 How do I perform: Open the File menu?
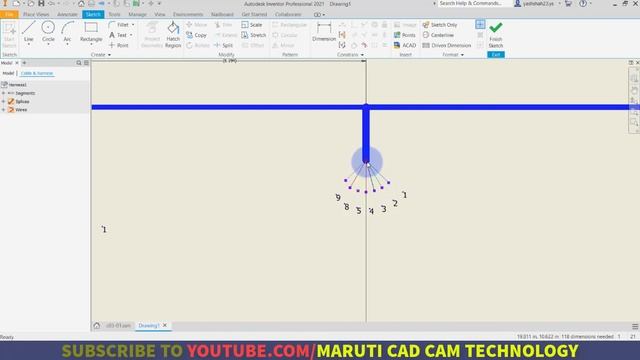tap(9, 14)
